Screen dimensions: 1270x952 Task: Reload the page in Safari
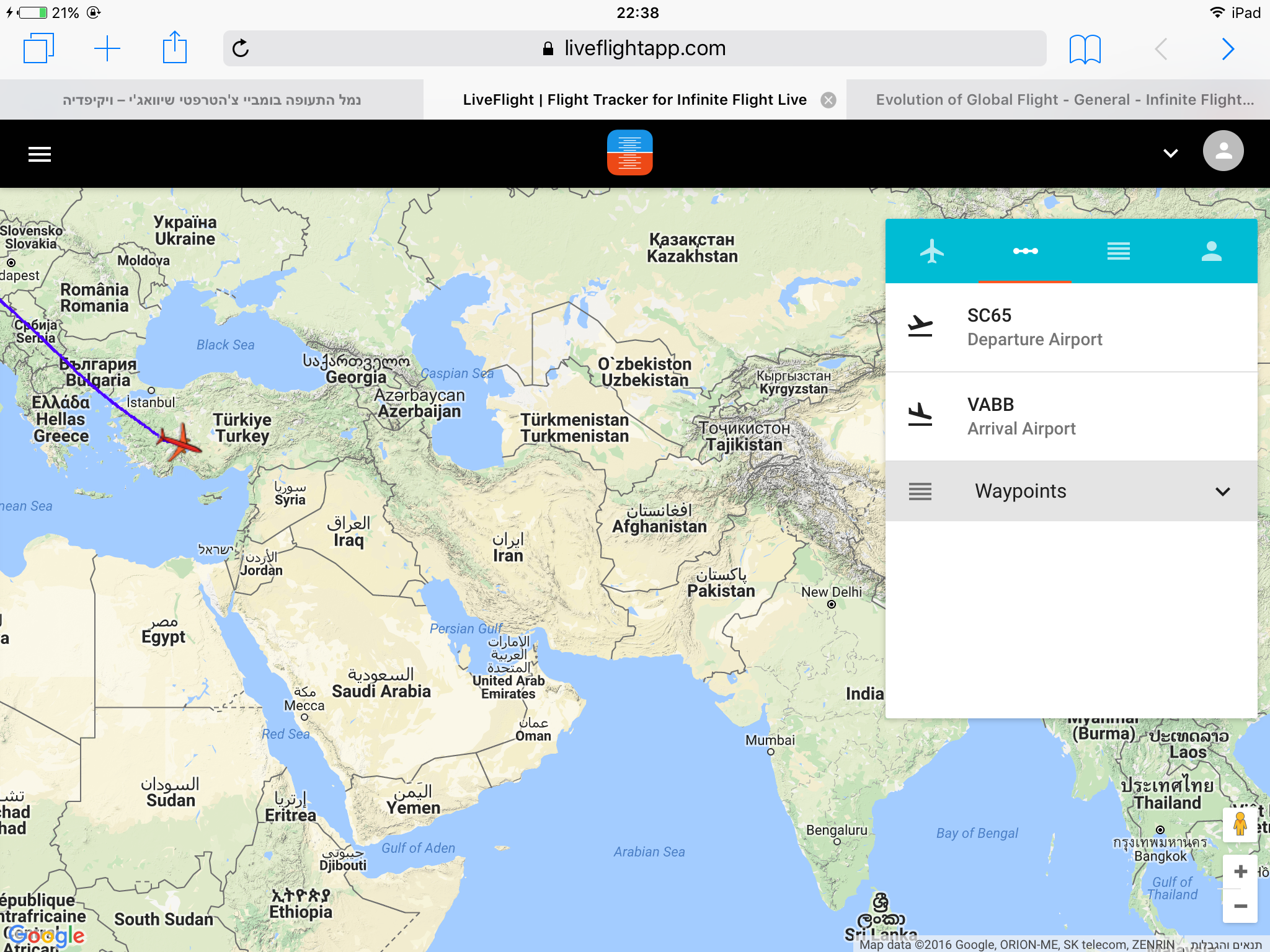coord(241,48)
